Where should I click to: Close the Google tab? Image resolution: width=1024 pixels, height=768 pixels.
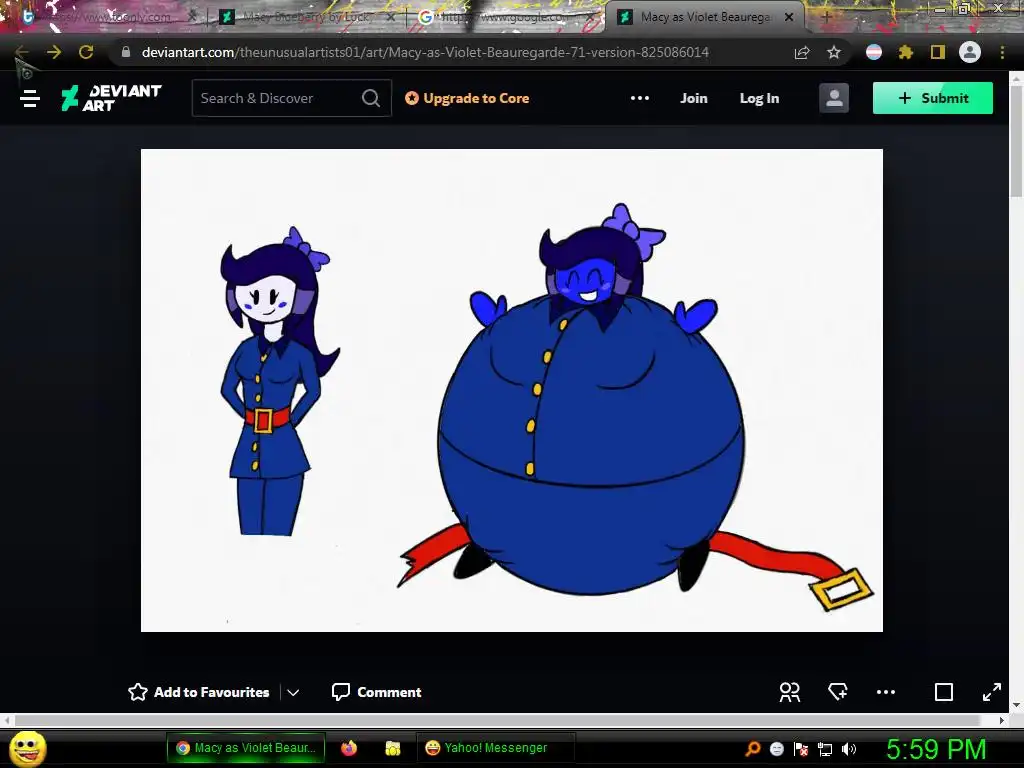pyautogui.click(x=589, y=17)
